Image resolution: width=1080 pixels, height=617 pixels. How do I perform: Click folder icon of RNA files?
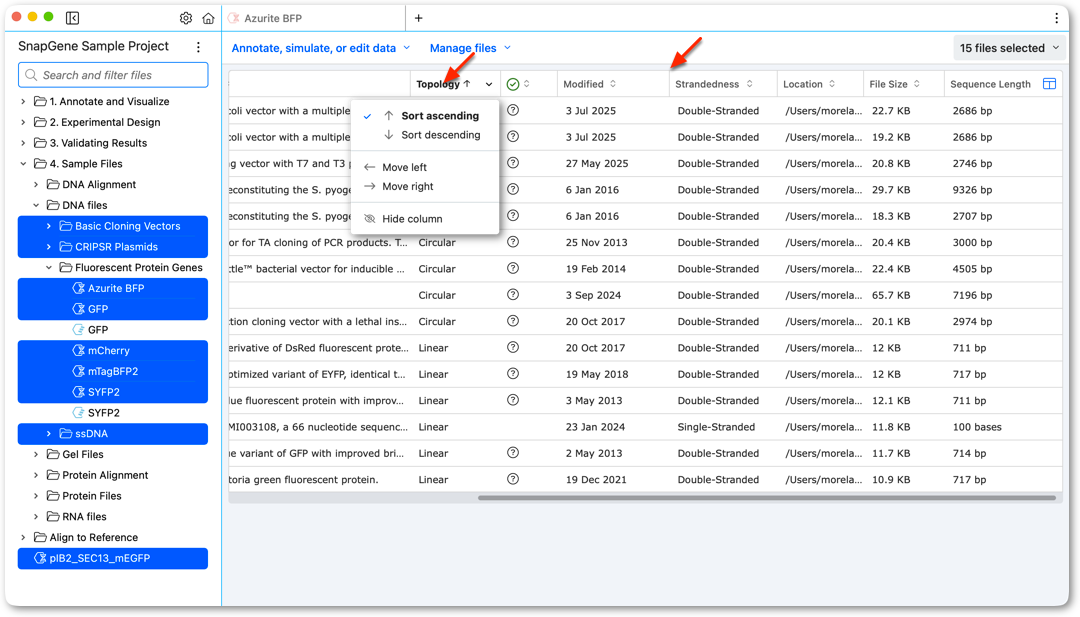[x=52, y=516]
